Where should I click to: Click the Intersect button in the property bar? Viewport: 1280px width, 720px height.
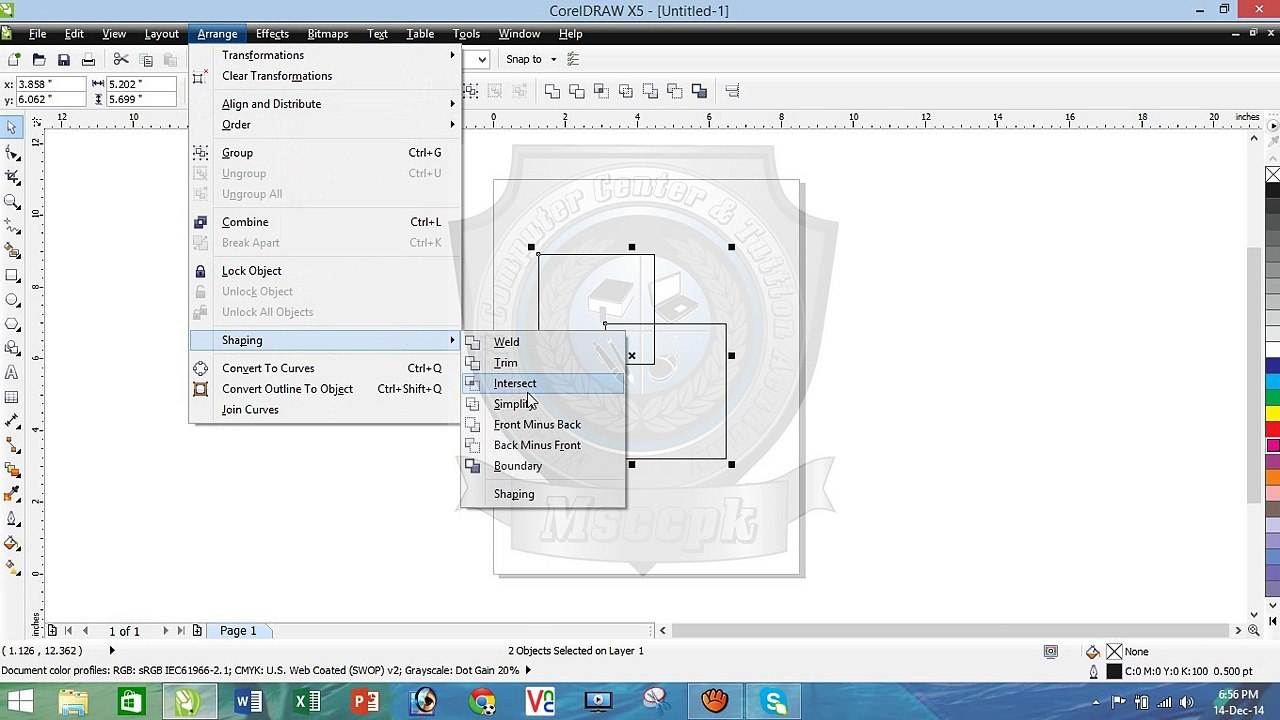pyautogui.click(x=601, y=91)
